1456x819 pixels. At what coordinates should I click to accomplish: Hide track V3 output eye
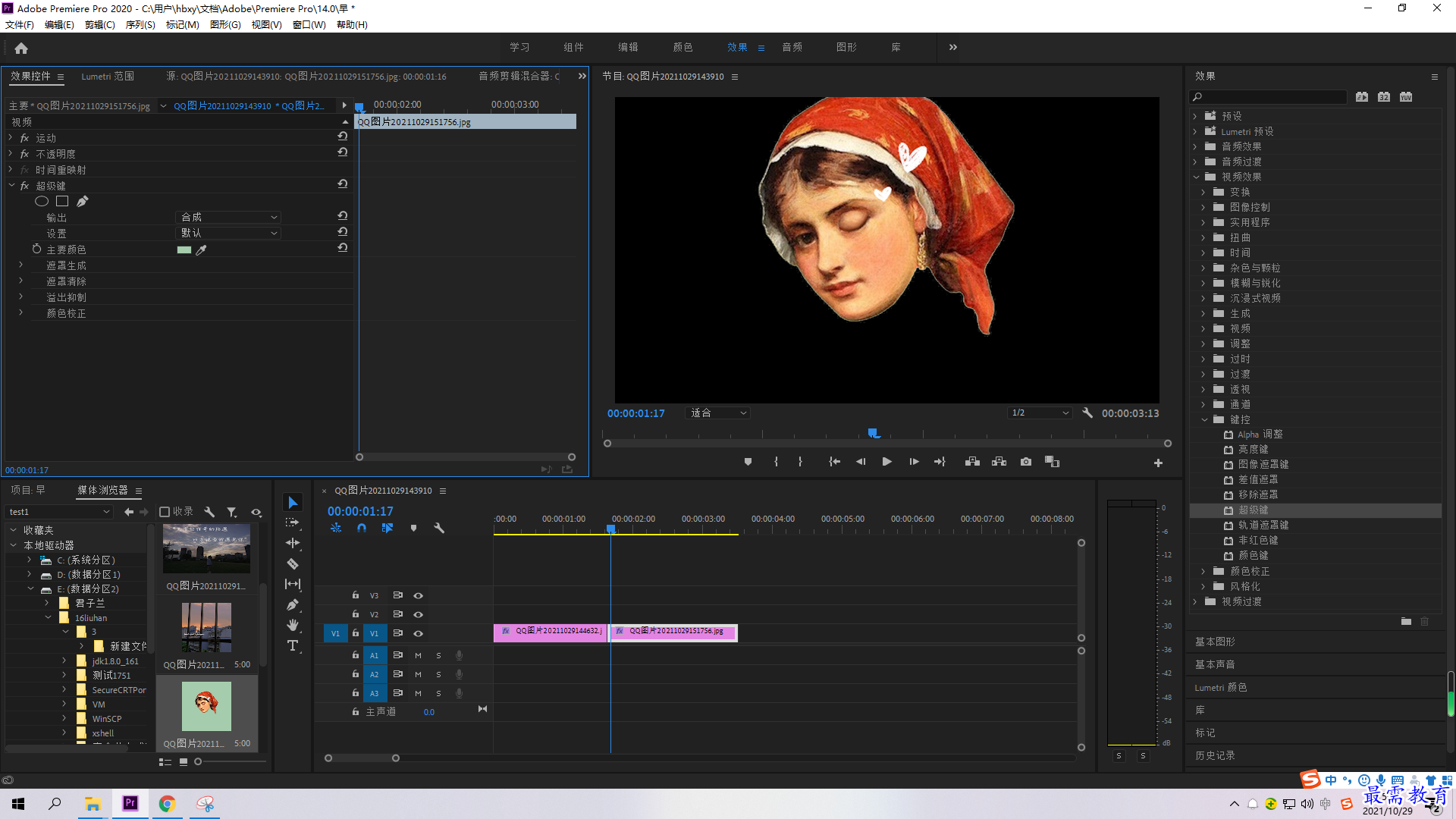click(418, 596)
